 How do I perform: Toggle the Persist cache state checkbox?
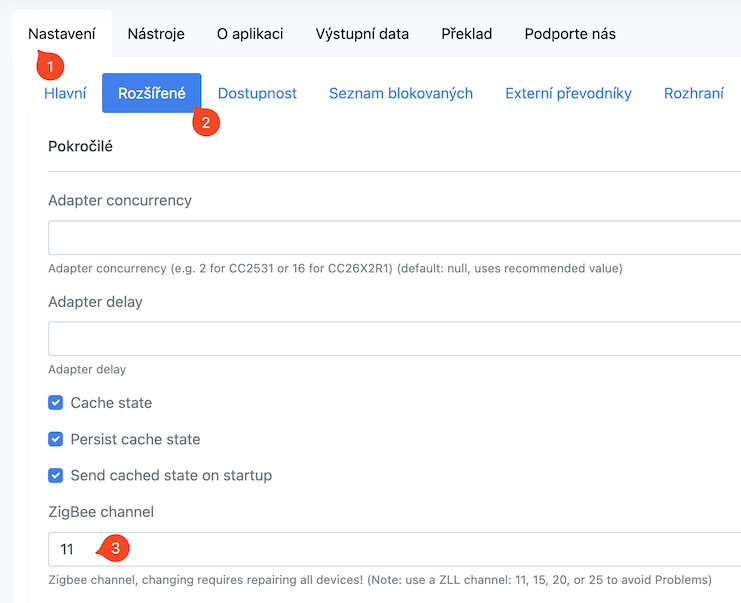[56, 439]
